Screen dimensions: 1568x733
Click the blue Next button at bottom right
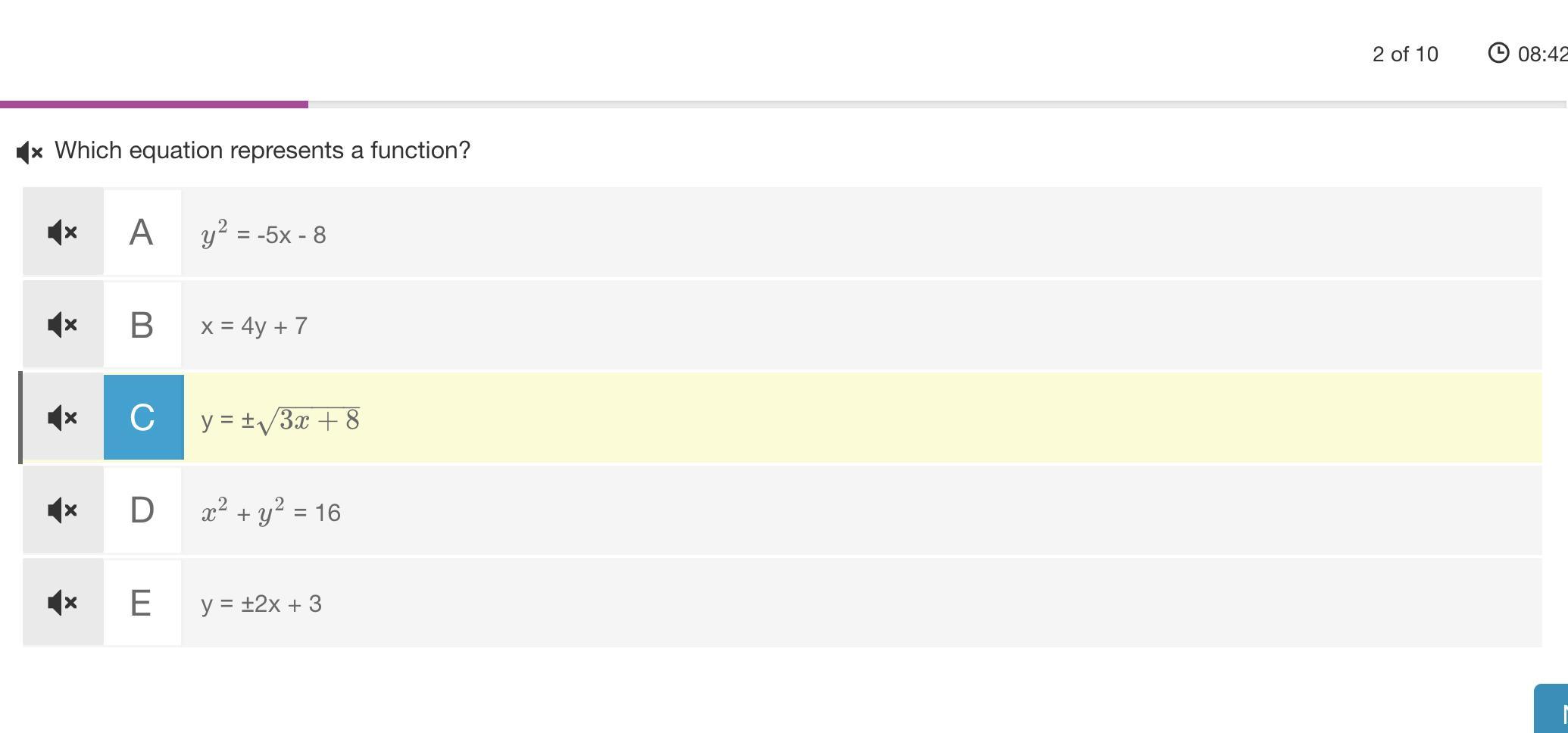coord(1552,712)
